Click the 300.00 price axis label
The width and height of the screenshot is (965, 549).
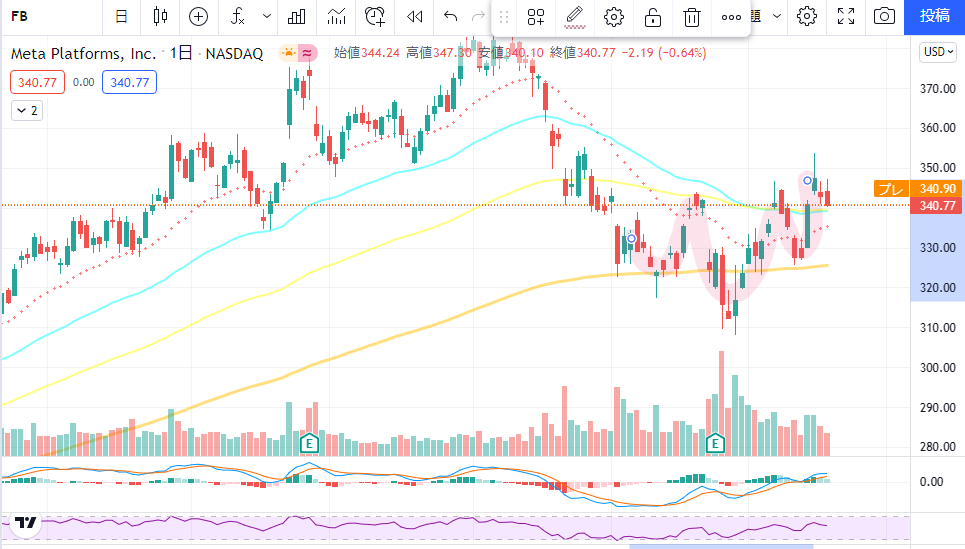pos(938,367)
